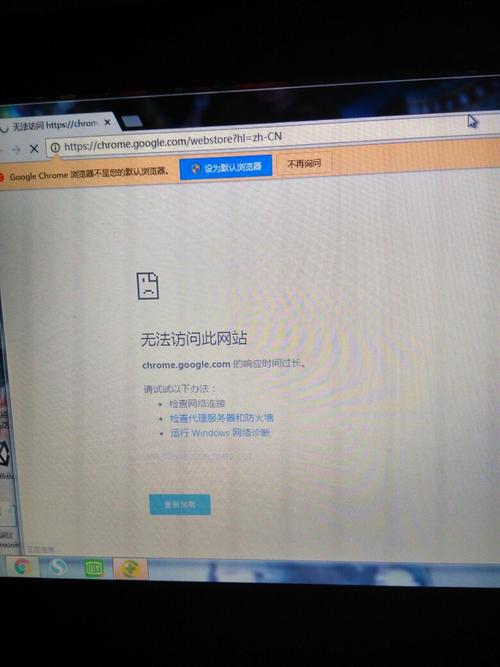Close the 无法访问 https://chrom tab
The width and height of the screenshot is (500, 667).
(107, 123)
